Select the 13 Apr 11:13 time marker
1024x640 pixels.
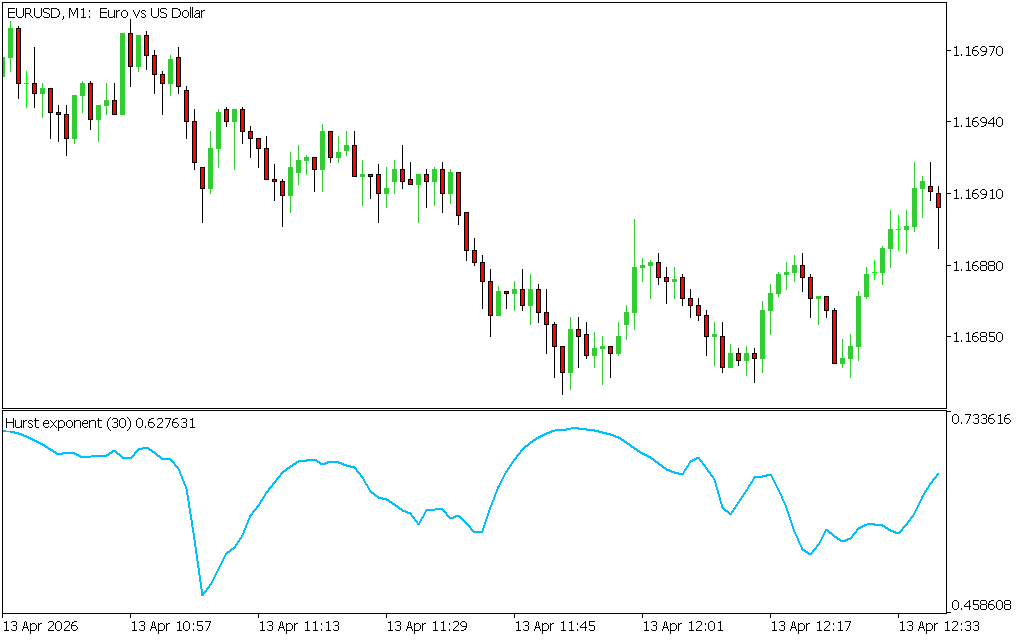[299, 627]
